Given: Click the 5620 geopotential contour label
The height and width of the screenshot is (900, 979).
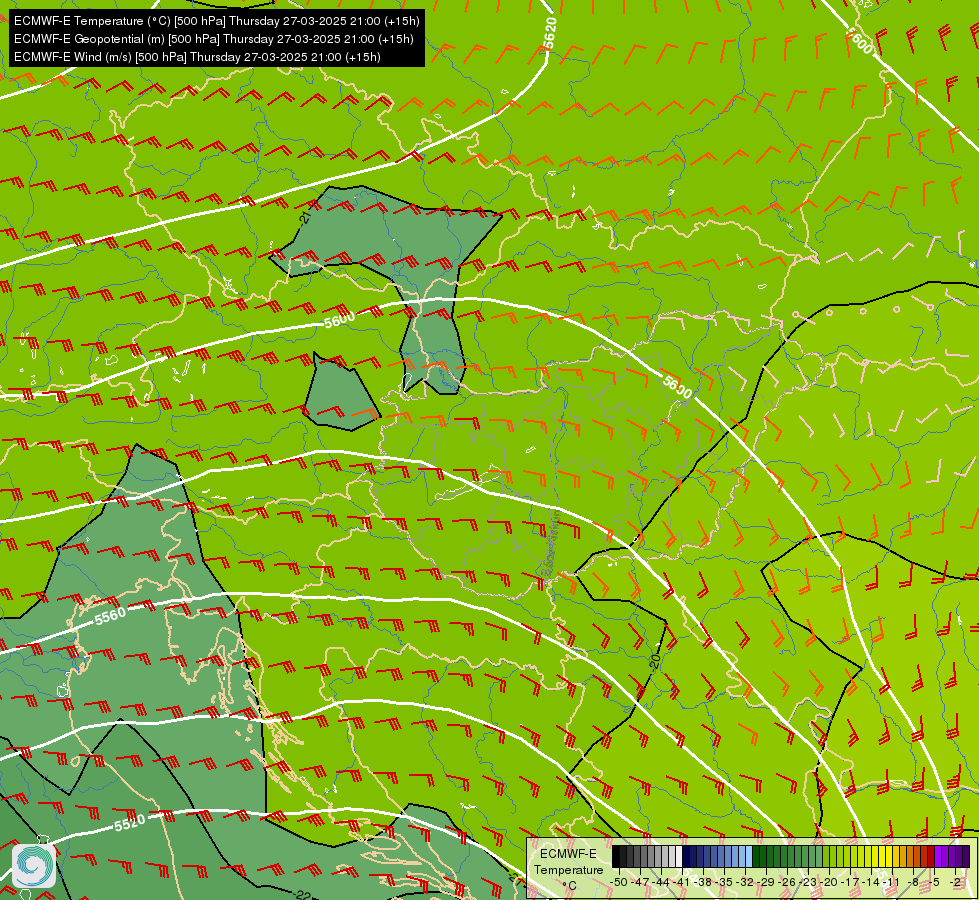Looking at the screenshot, I should coord(549,33).
